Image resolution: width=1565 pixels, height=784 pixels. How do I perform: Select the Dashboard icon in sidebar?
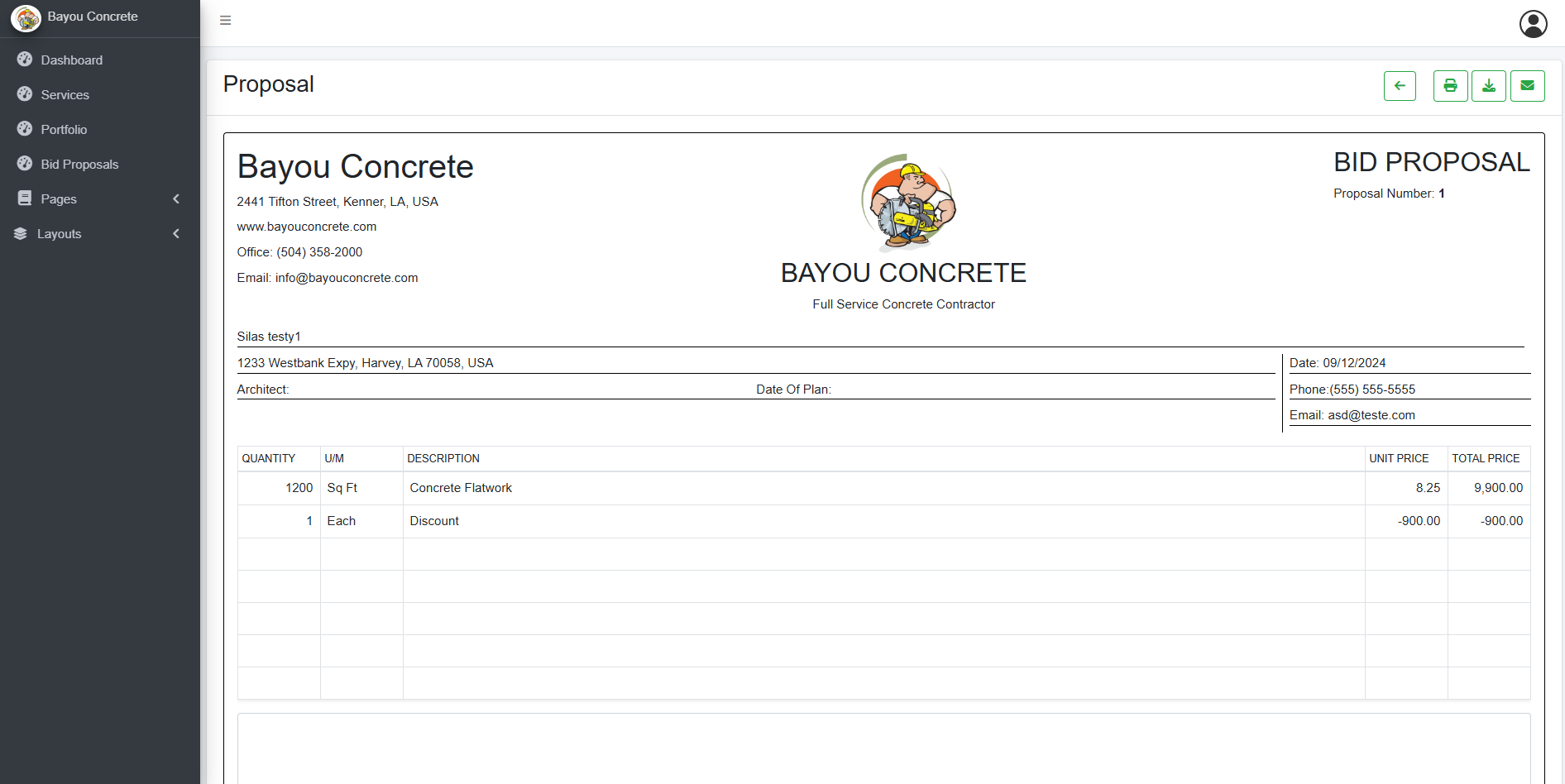(x=24, y=60)
